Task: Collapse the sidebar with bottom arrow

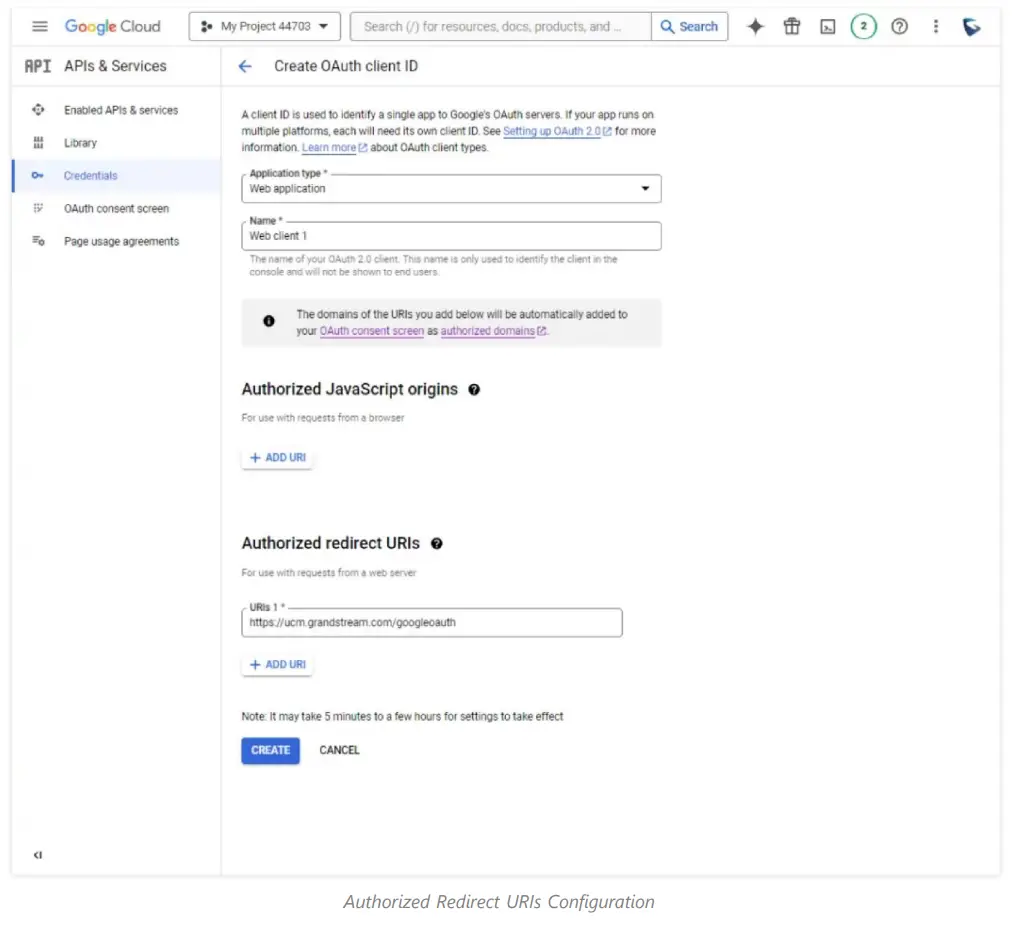Action: [x=38, y=855]
